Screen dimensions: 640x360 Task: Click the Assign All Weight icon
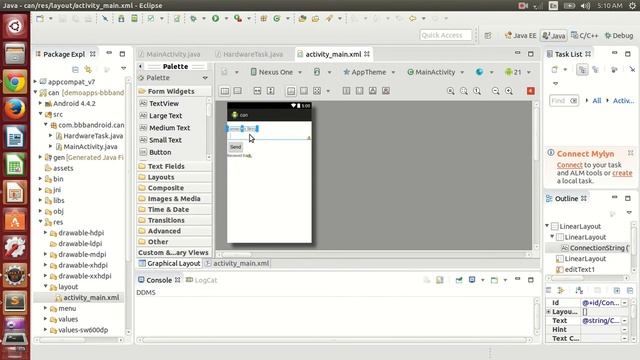(359, 91)
